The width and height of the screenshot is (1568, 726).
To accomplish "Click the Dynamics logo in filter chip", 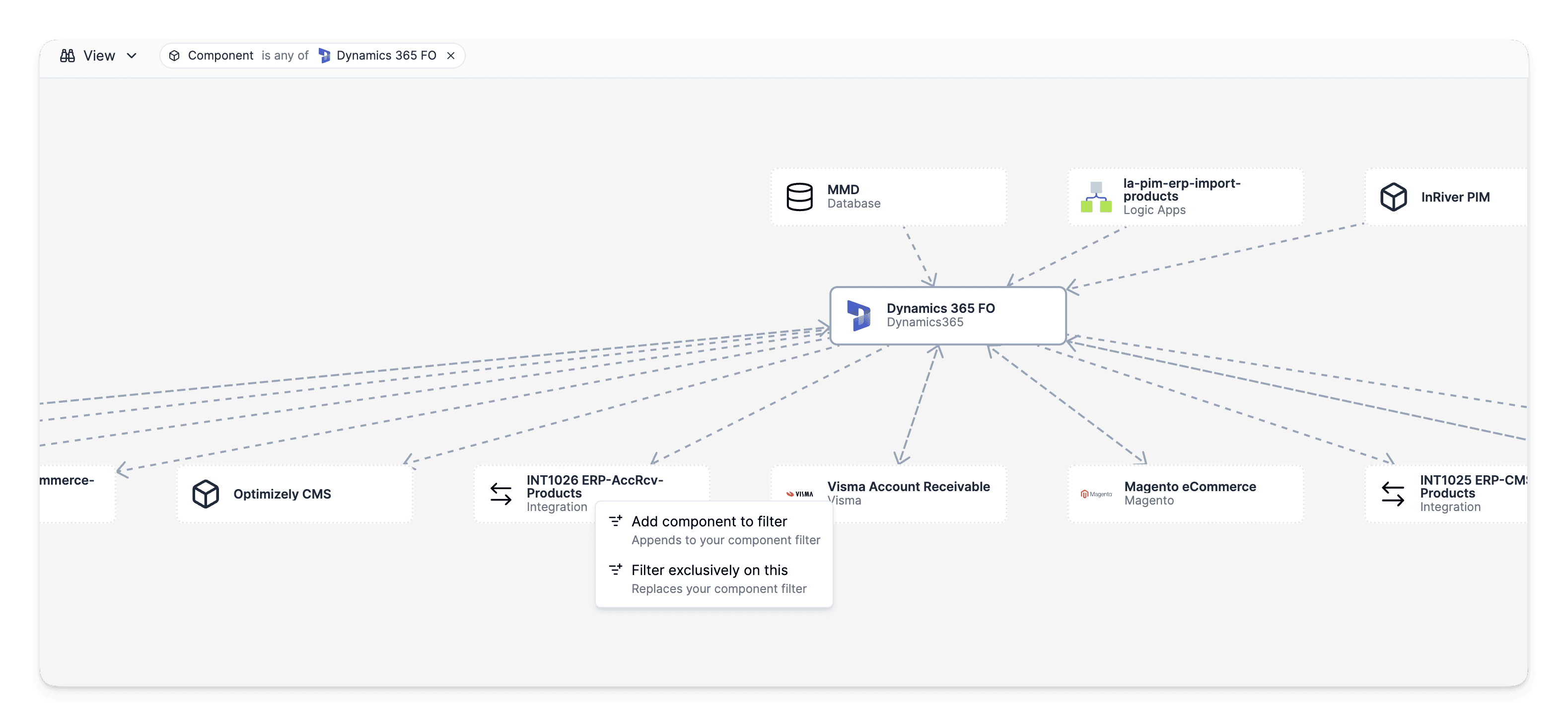I will [x=324, y=56].
